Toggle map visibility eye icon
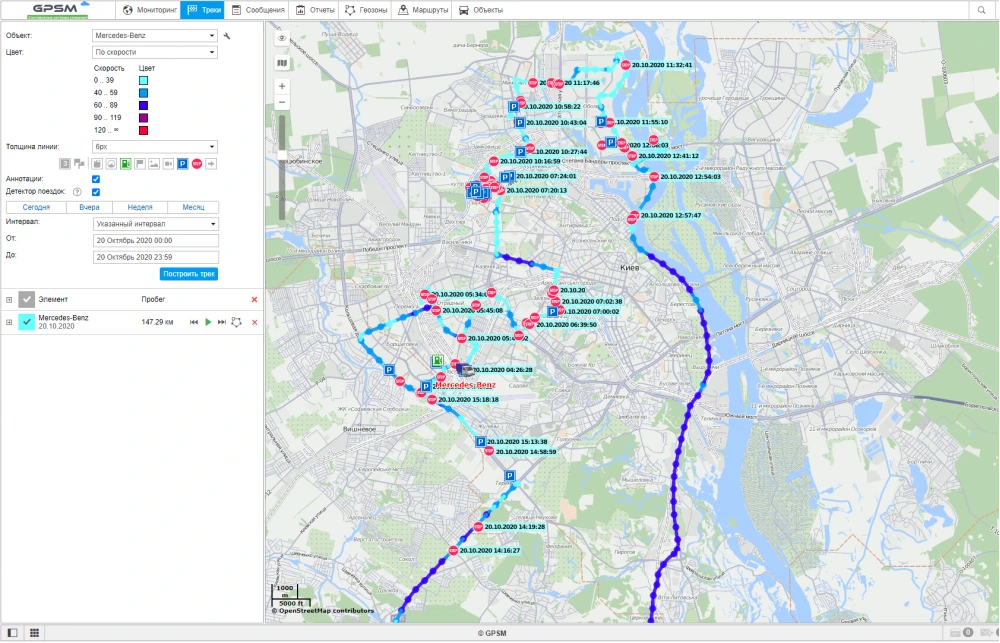Screen dimensions: 1000x643 (x=282, y=39)
